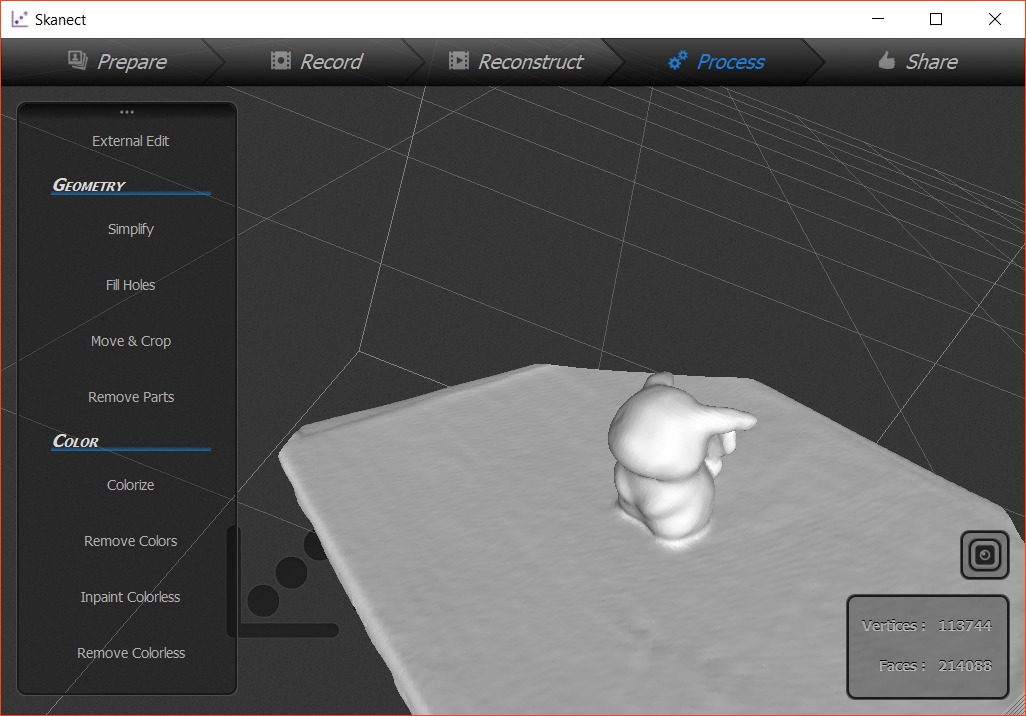Switch to the Prepare tab
The height and width of the screenshot is (716, 1026).
coord(118,62)
